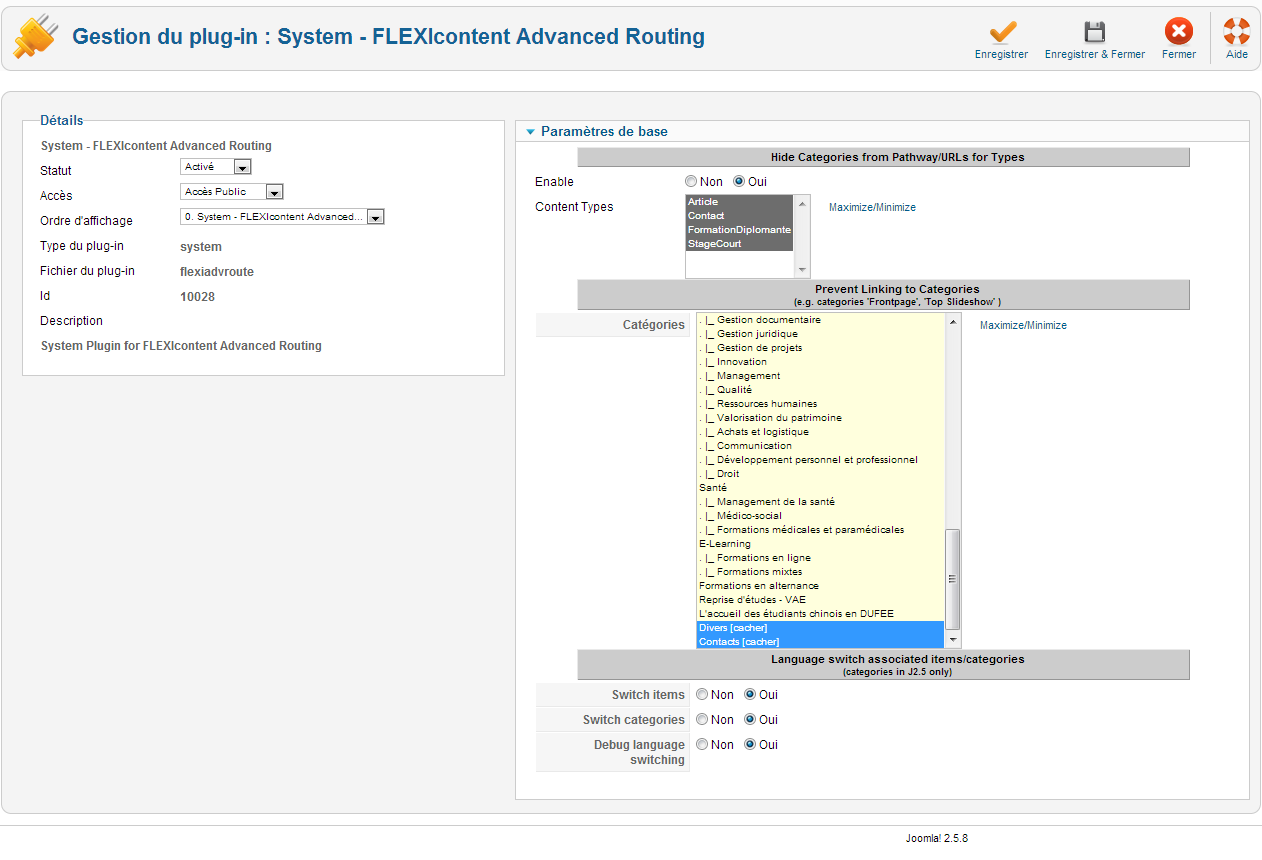Set Switch categories to Oui
1262x860 pixels.
[x=750, y=720]
